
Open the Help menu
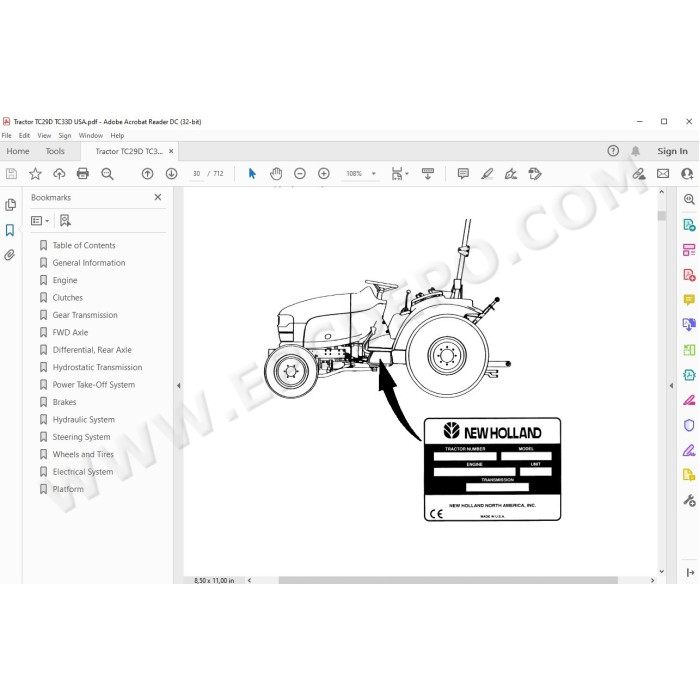[117, 135]
